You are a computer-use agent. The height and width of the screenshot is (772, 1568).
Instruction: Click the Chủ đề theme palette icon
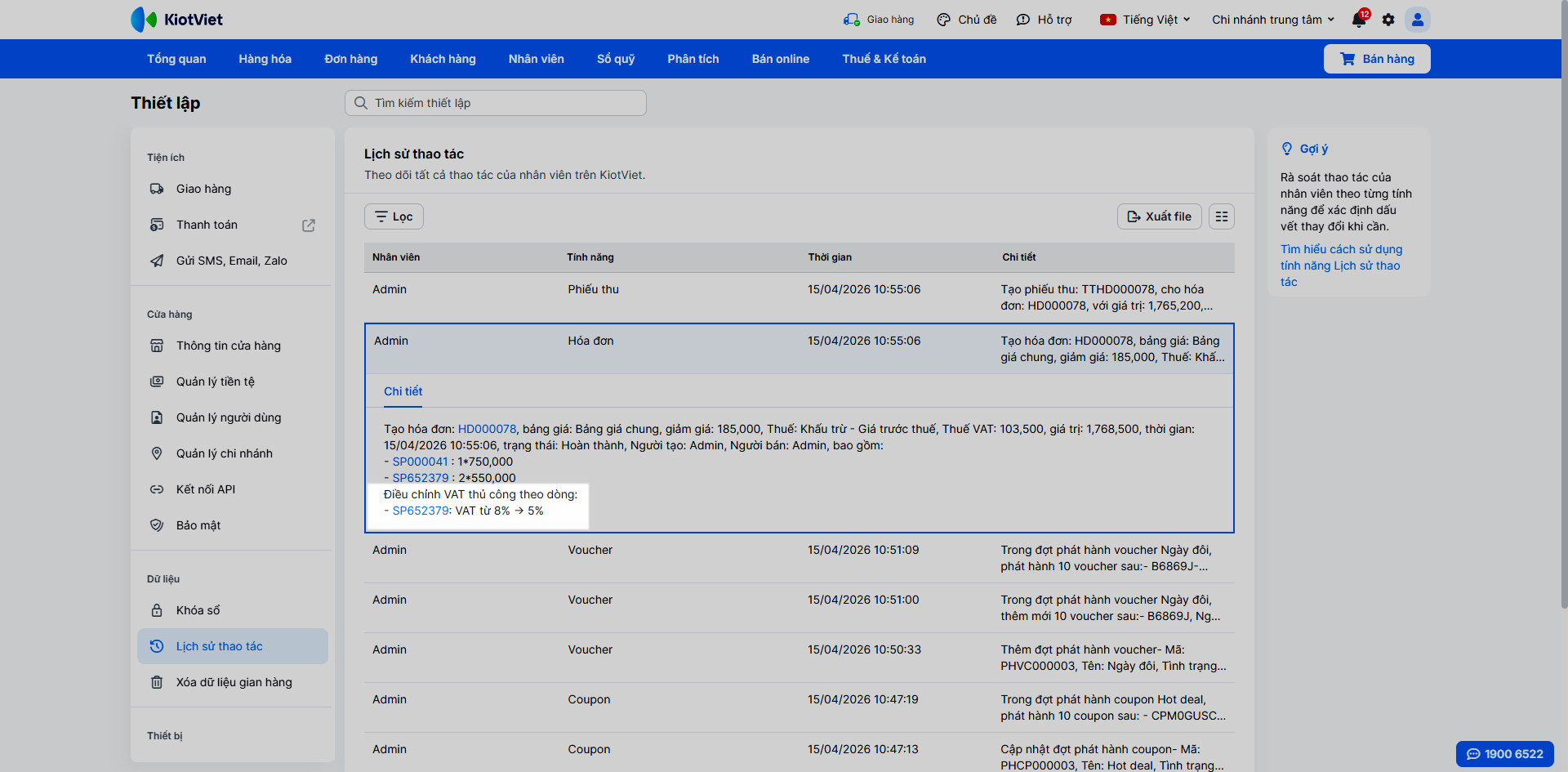pyautogui.click(x=944, y=20)
